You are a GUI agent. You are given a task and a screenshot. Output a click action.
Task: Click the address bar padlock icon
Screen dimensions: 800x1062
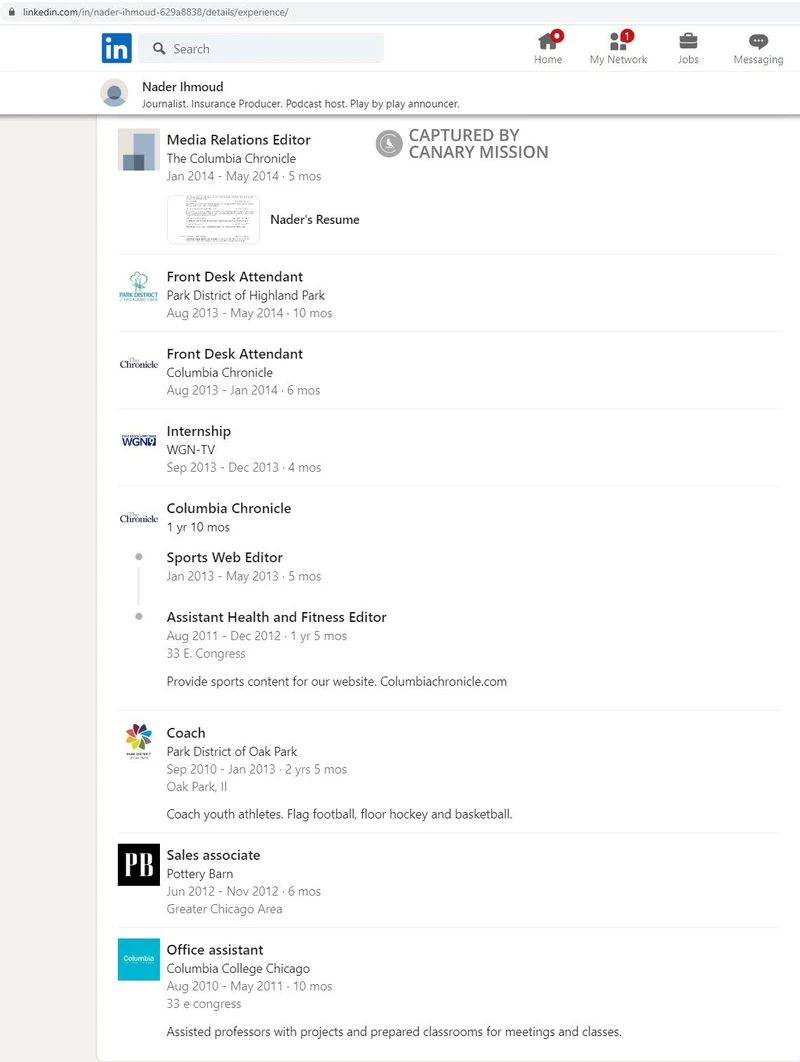pos(12,12)
